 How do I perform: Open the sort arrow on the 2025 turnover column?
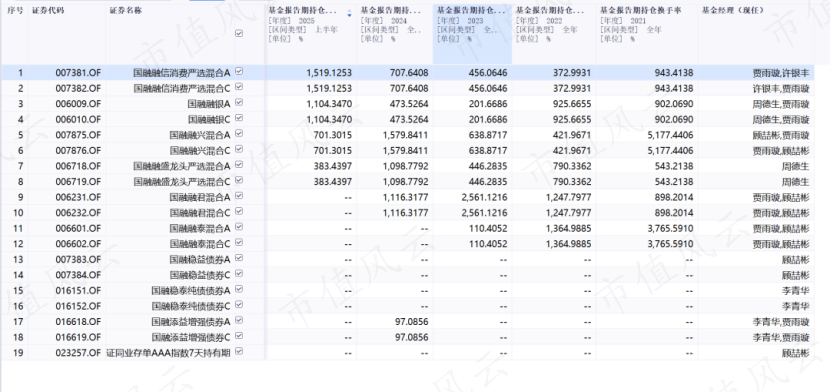point(349,13)
